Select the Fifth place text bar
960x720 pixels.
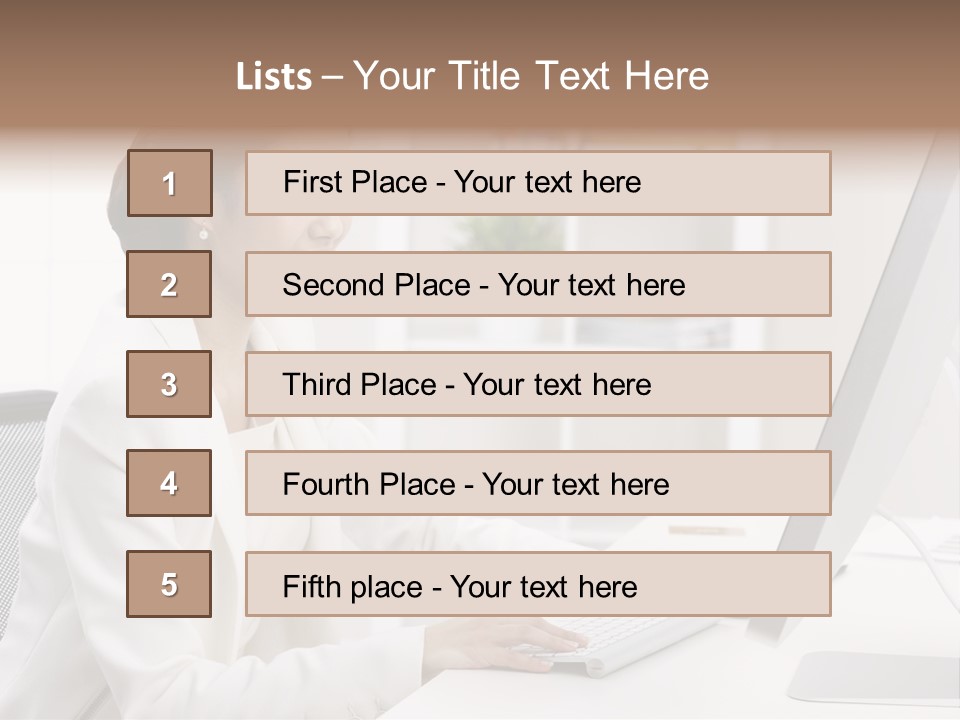(538, 584)
